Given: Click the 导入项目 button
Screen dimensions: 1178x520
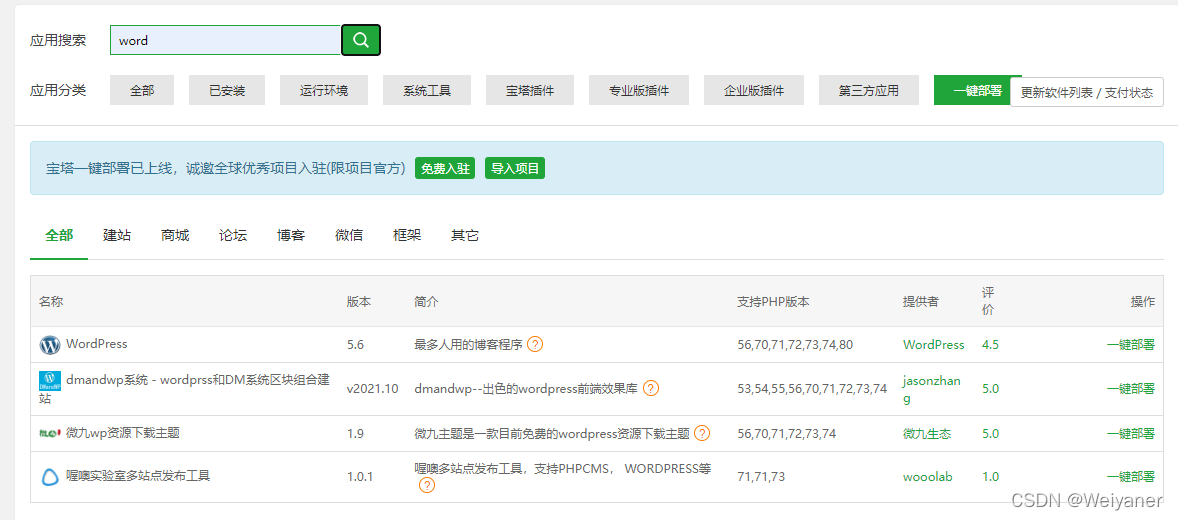Looking at the screenshot, I should (515, 168).
